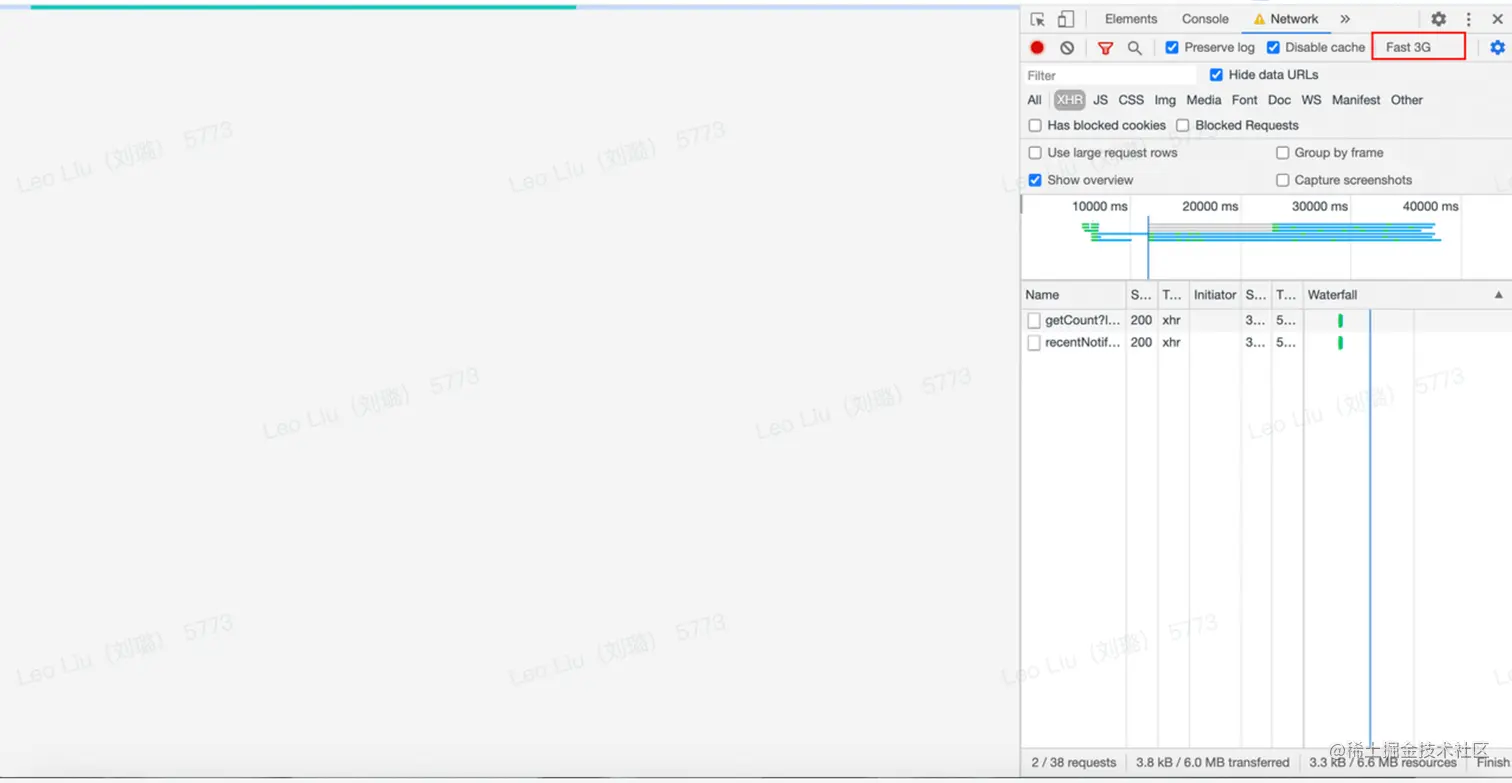Select the XHR request filter

(x=1069, y=100)
